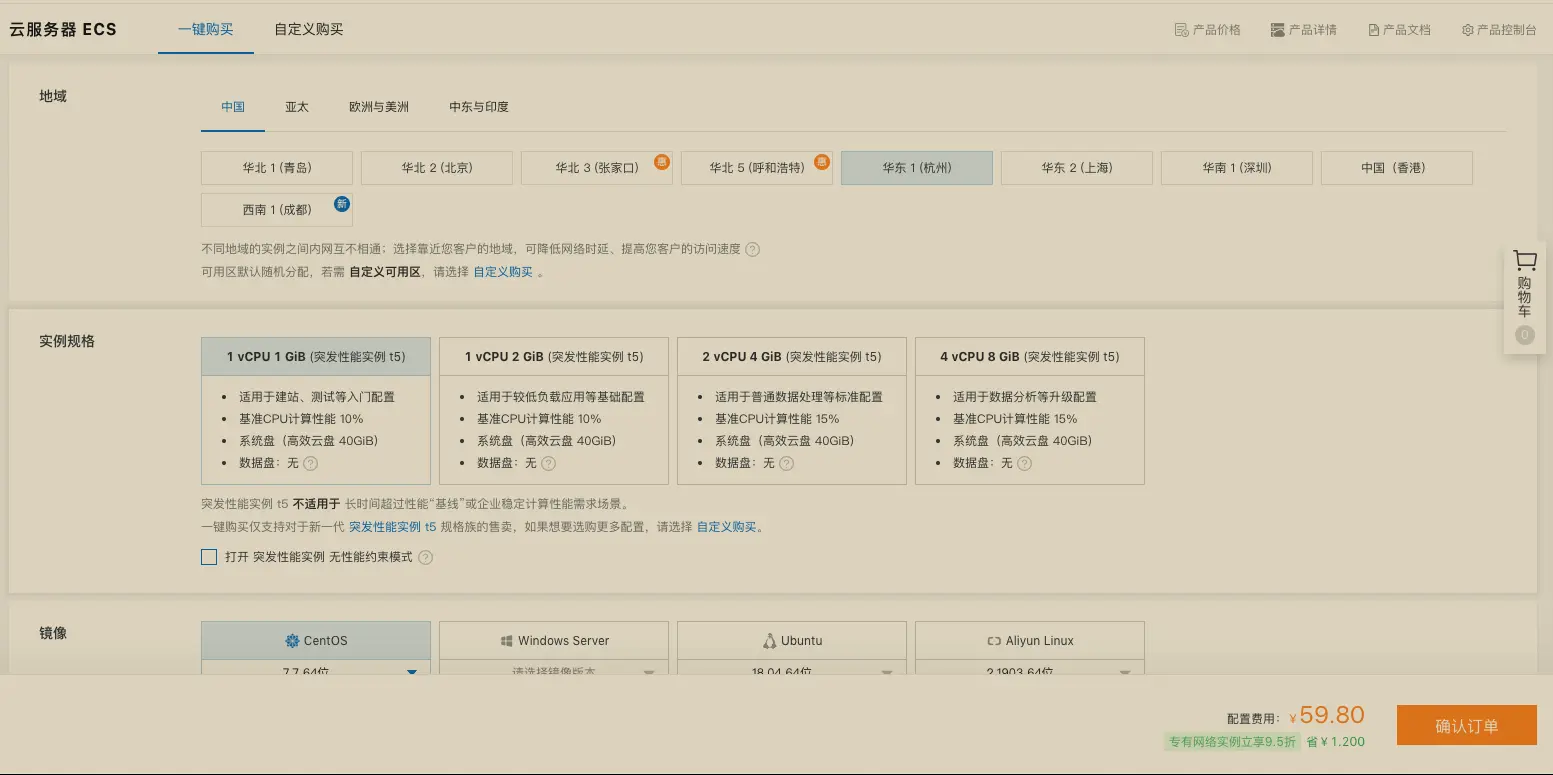Select the Aliyun Linux image option
The height and width of the screenshot is (775, 1553).
click(1030, 641)
